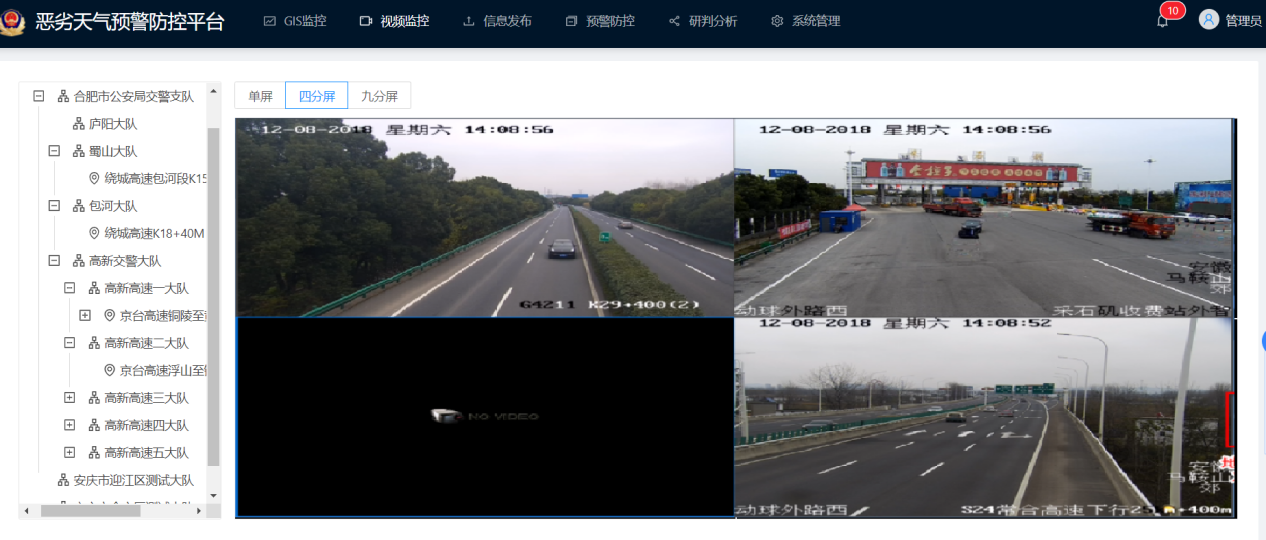Select the toll station camera feed
This screenshot has height=540, width=1266.
[x=983, y=217]
